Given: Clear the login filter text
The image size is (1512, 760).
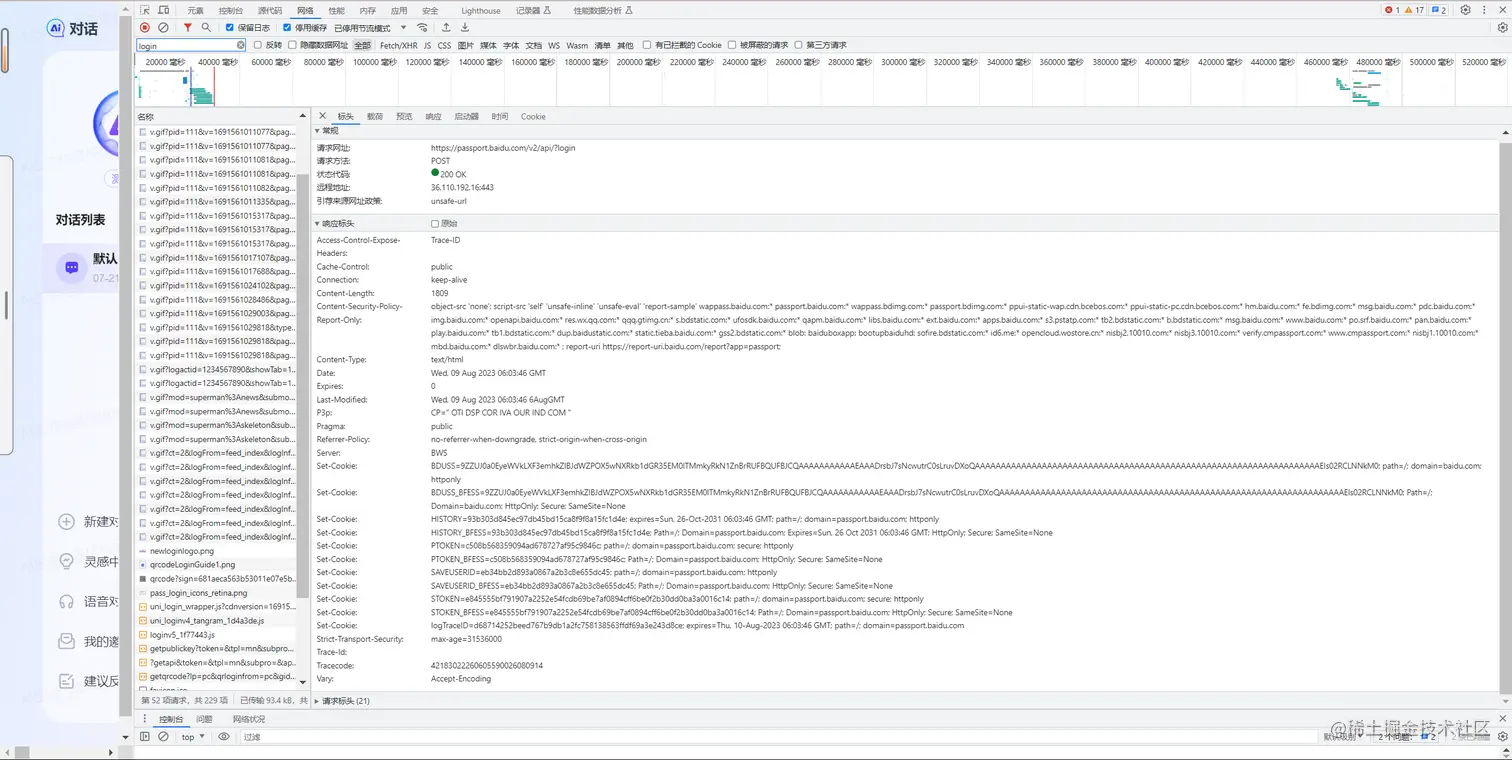Looking at the screenshot, I should pyautogui.click(x=241, y=45).
